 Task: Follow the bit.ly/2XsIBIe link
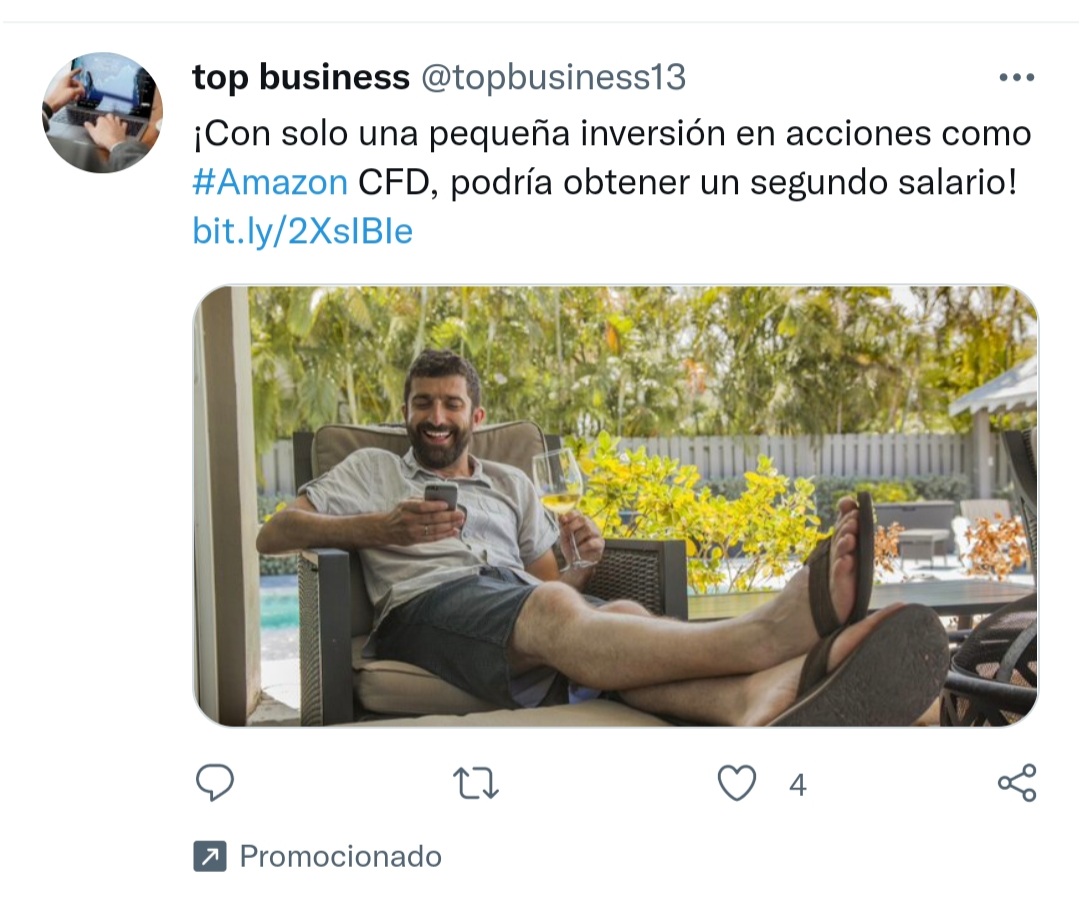tap(302, 231)
